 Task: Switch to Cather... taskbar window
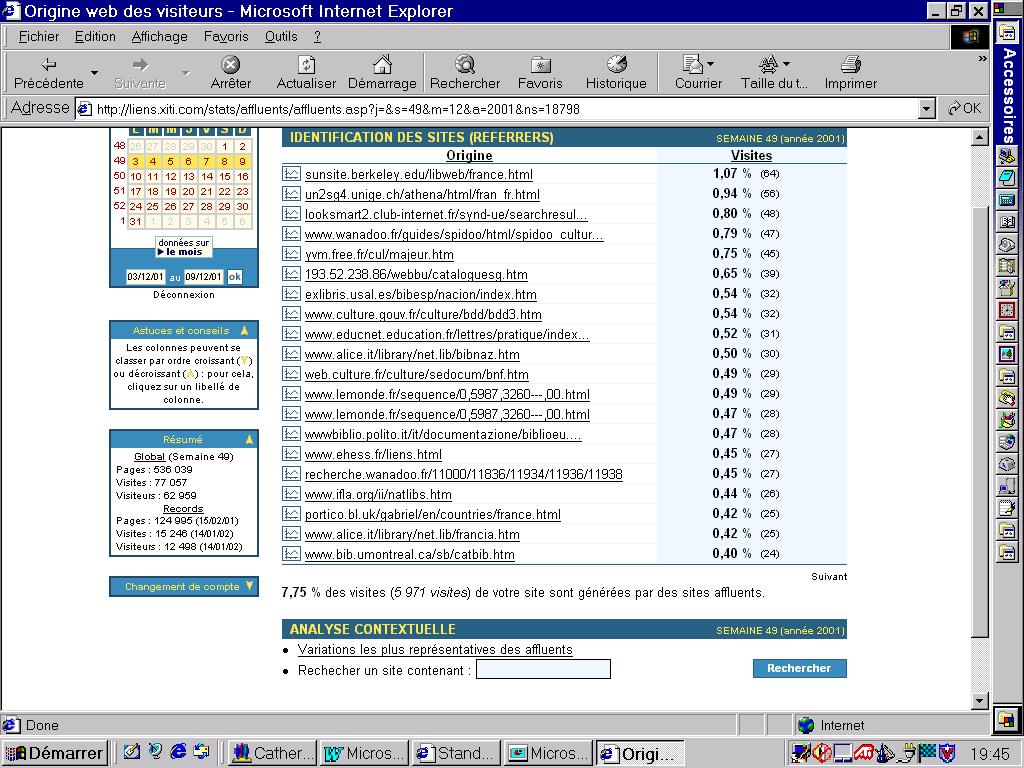[x=274, y=753]
